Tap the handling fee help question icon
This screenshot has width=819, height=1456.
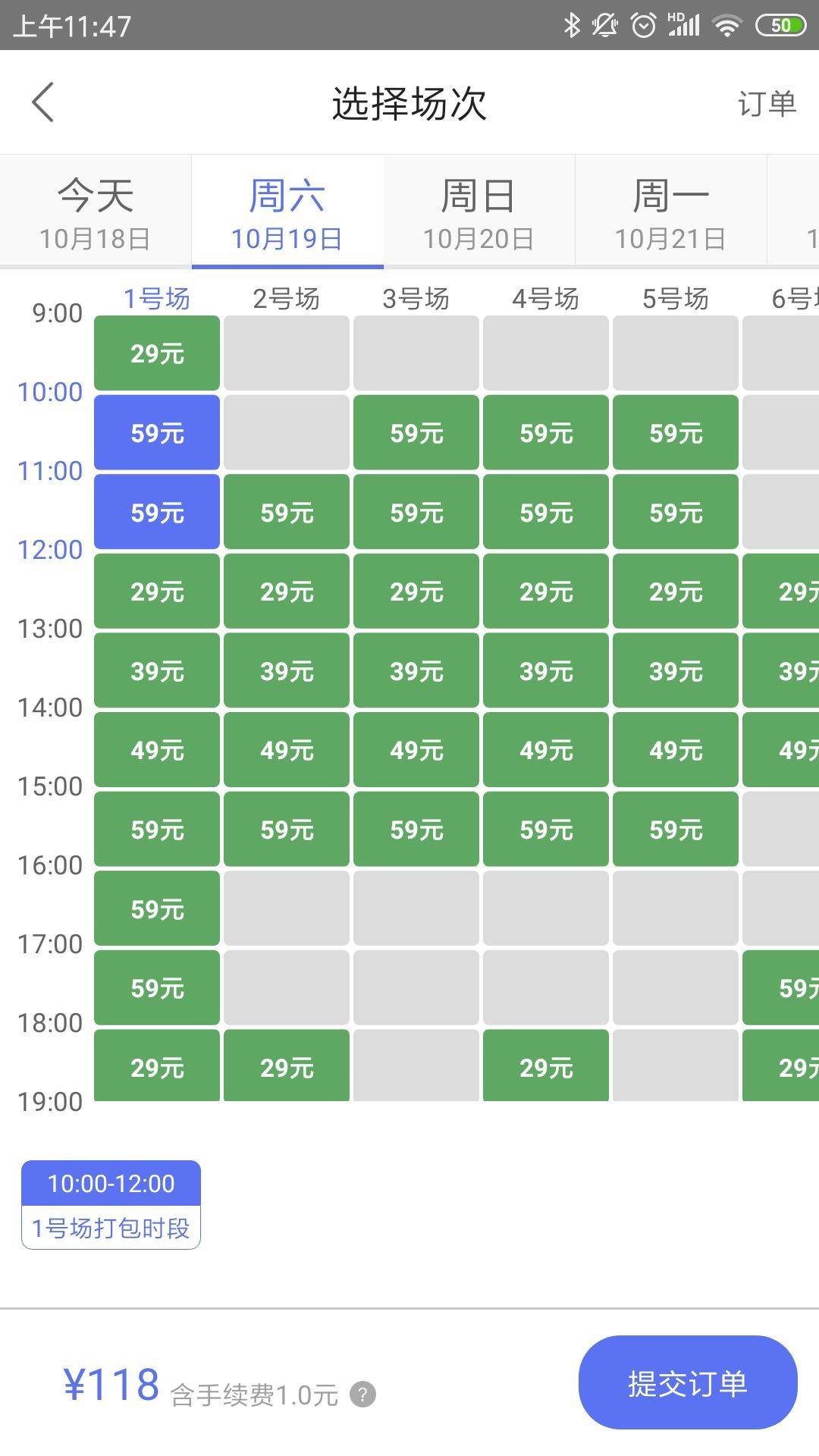[362, 1394]
